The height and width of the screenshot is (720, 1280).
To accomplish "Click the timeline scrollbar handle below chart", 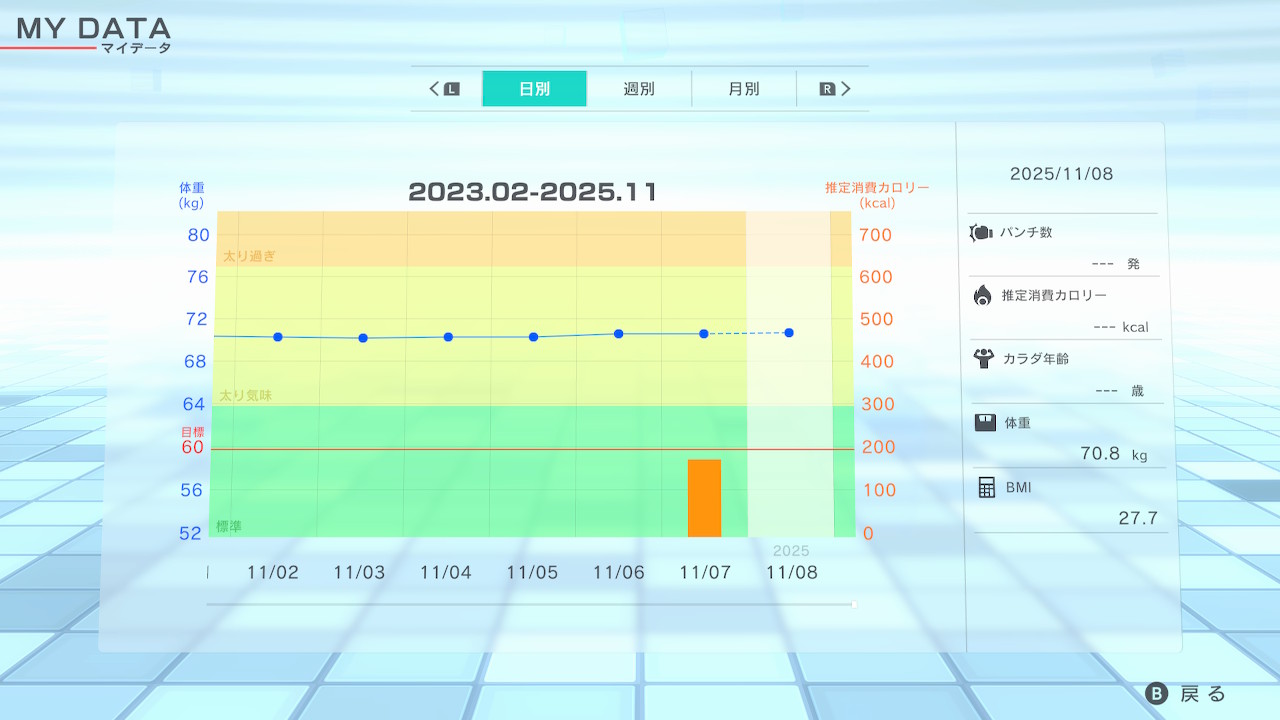I will (854, 604).
